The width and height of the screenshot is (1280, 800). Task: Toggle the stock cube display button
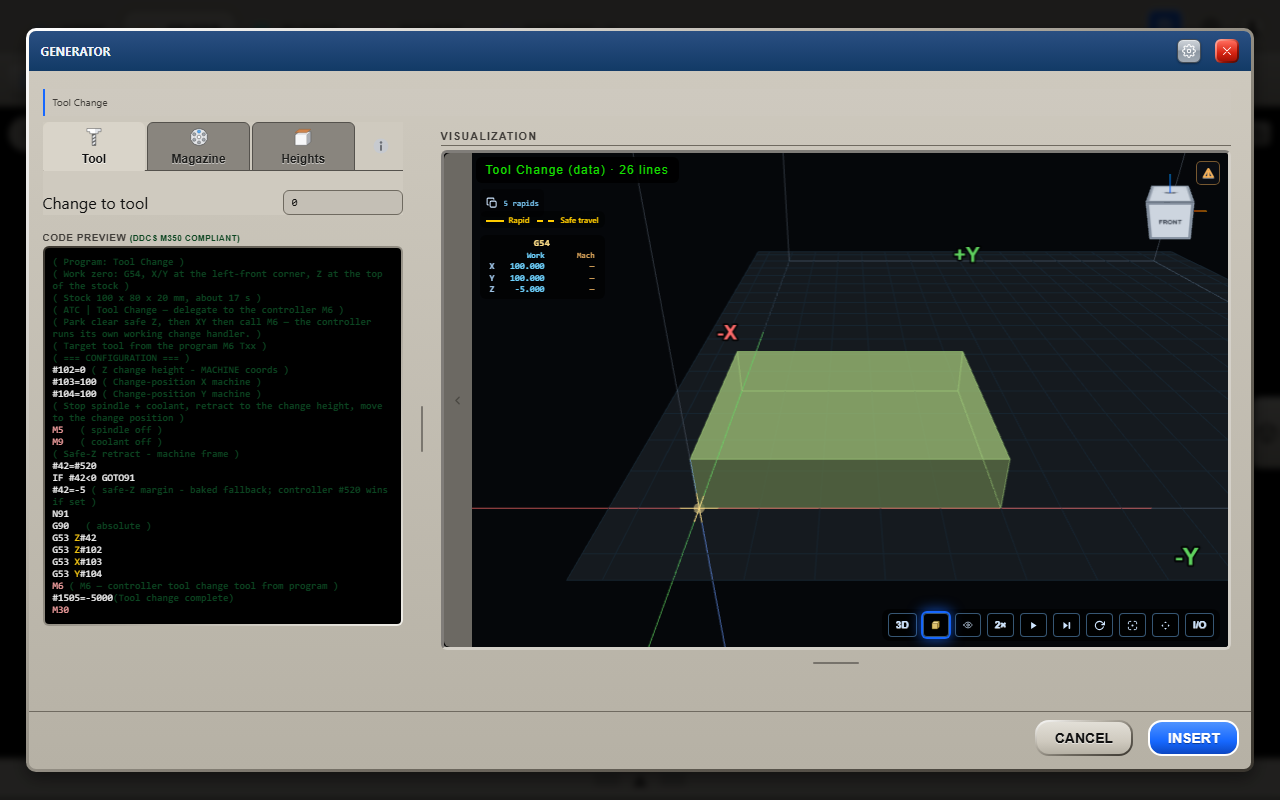pos(936,625)
